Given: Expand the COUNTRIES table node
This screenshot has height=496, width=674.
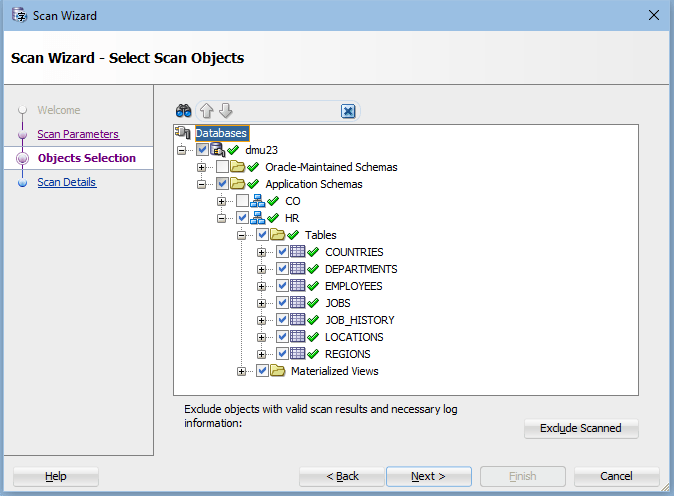Looking at the screenshot, I should point(261,252).
